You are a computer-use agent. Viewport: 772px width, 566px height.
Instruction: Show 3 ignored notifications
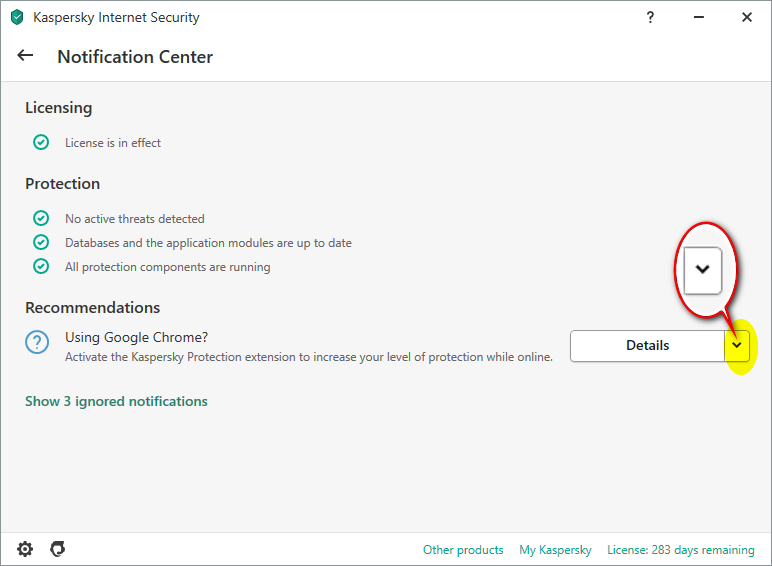(x=116, y=402)
